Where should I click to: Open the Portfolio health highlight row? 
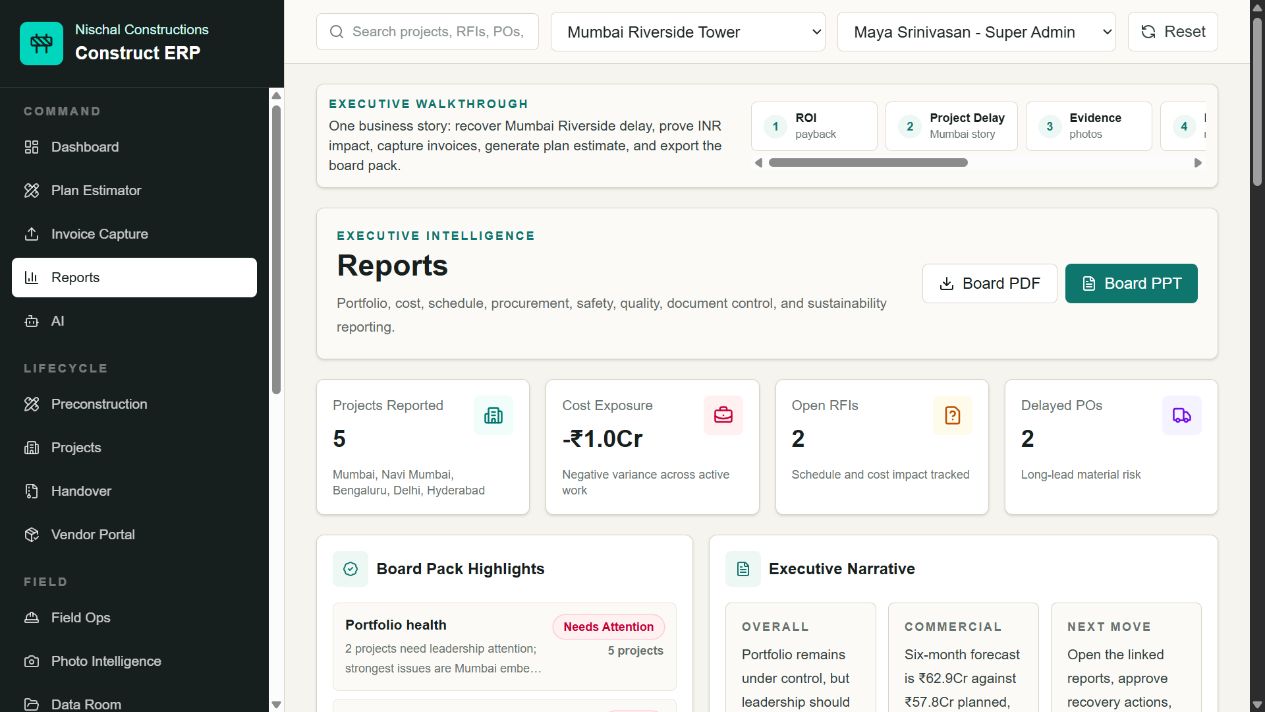[x=505, y=646]
